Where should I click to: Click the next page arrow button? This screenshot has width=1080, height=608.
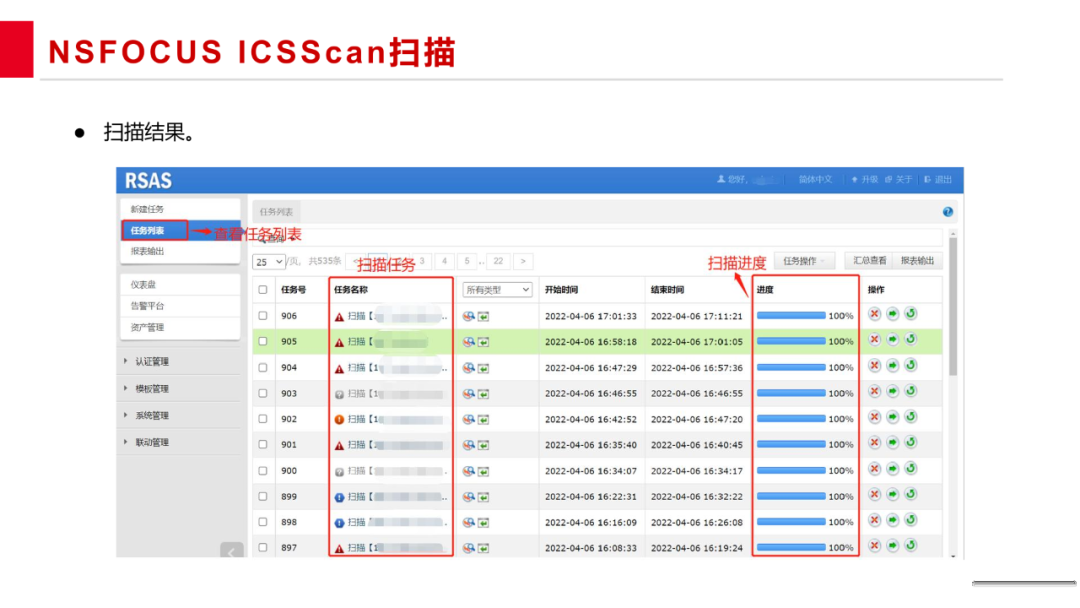tap(523, 262)
